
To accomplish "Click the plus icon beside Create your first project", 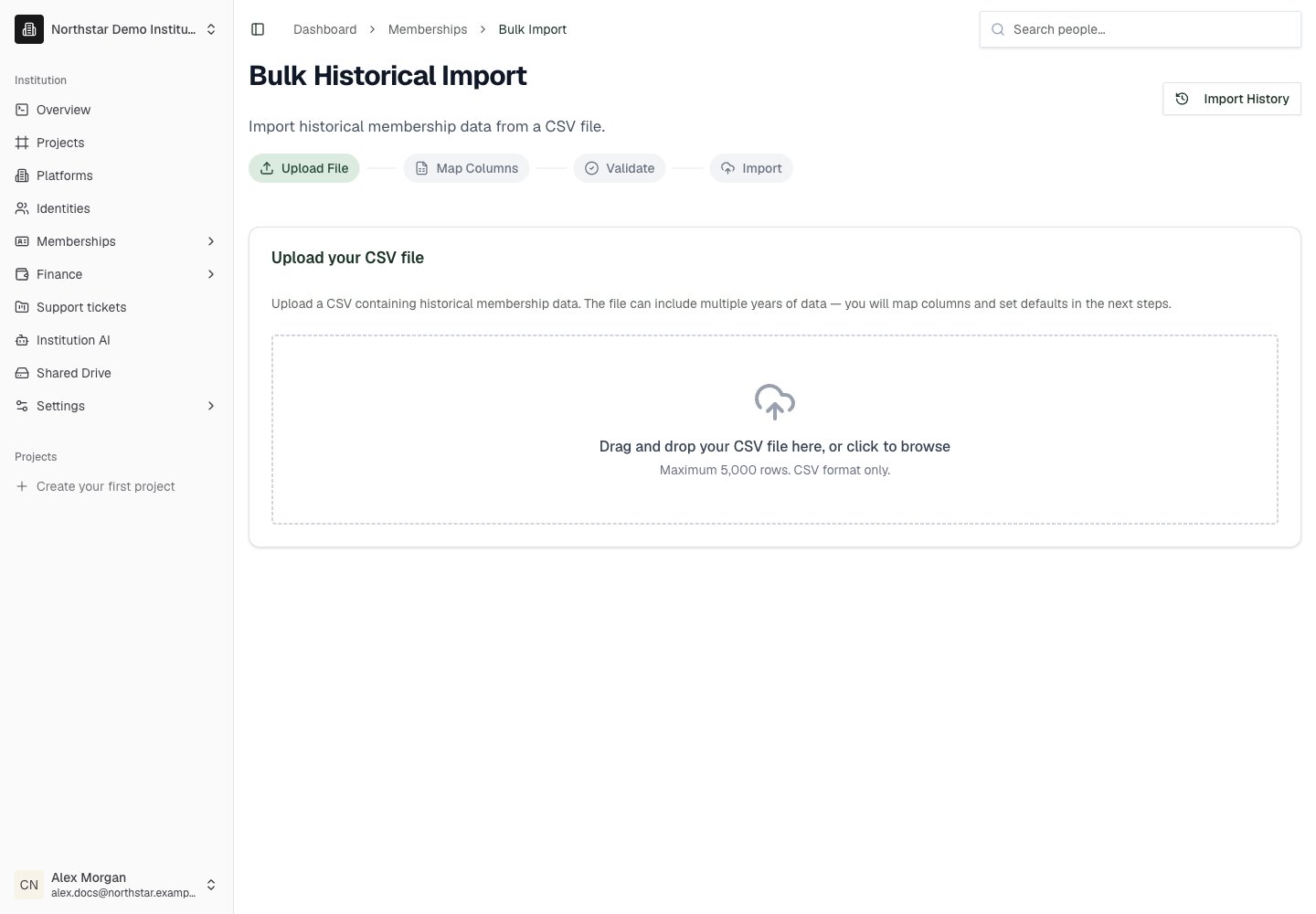I will click(x=22, y=486).
